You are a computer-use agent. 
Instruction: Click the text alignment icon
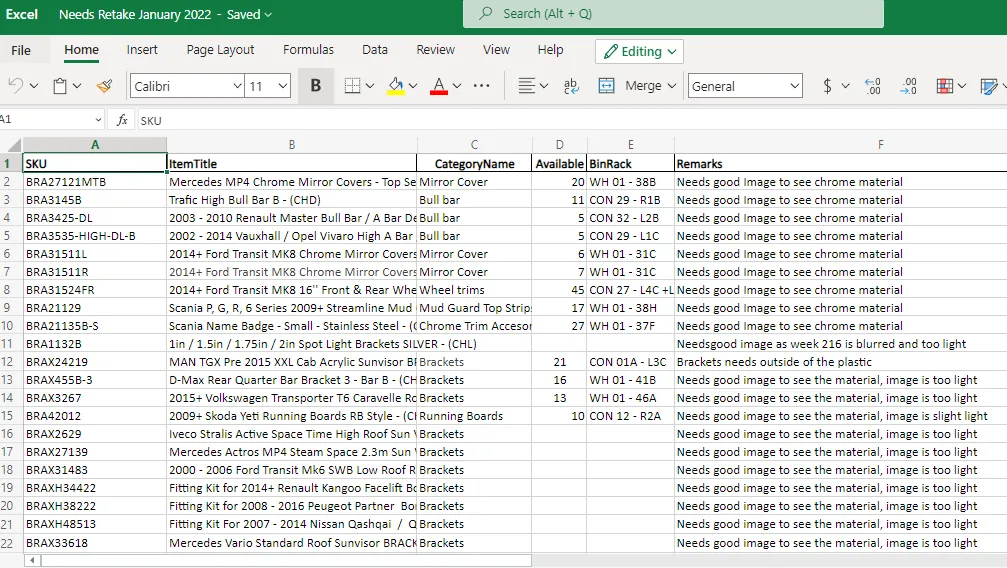[x=527, y=85]
